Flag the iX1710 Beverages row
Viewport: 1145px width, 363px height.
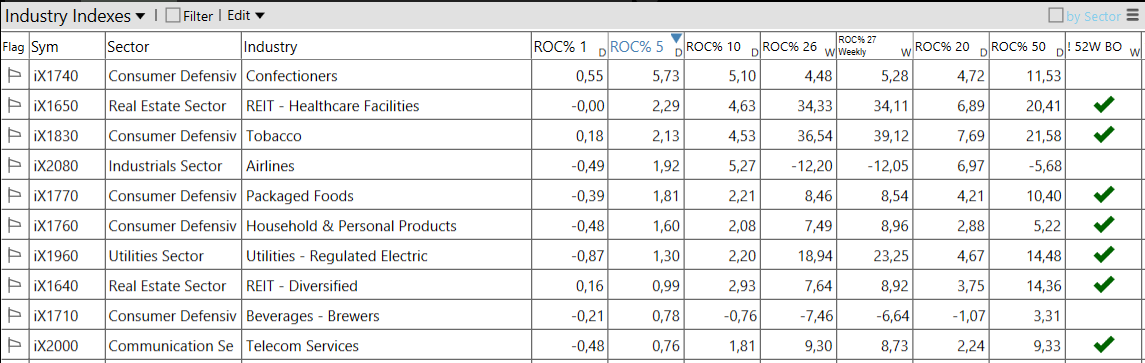[13, 316]
